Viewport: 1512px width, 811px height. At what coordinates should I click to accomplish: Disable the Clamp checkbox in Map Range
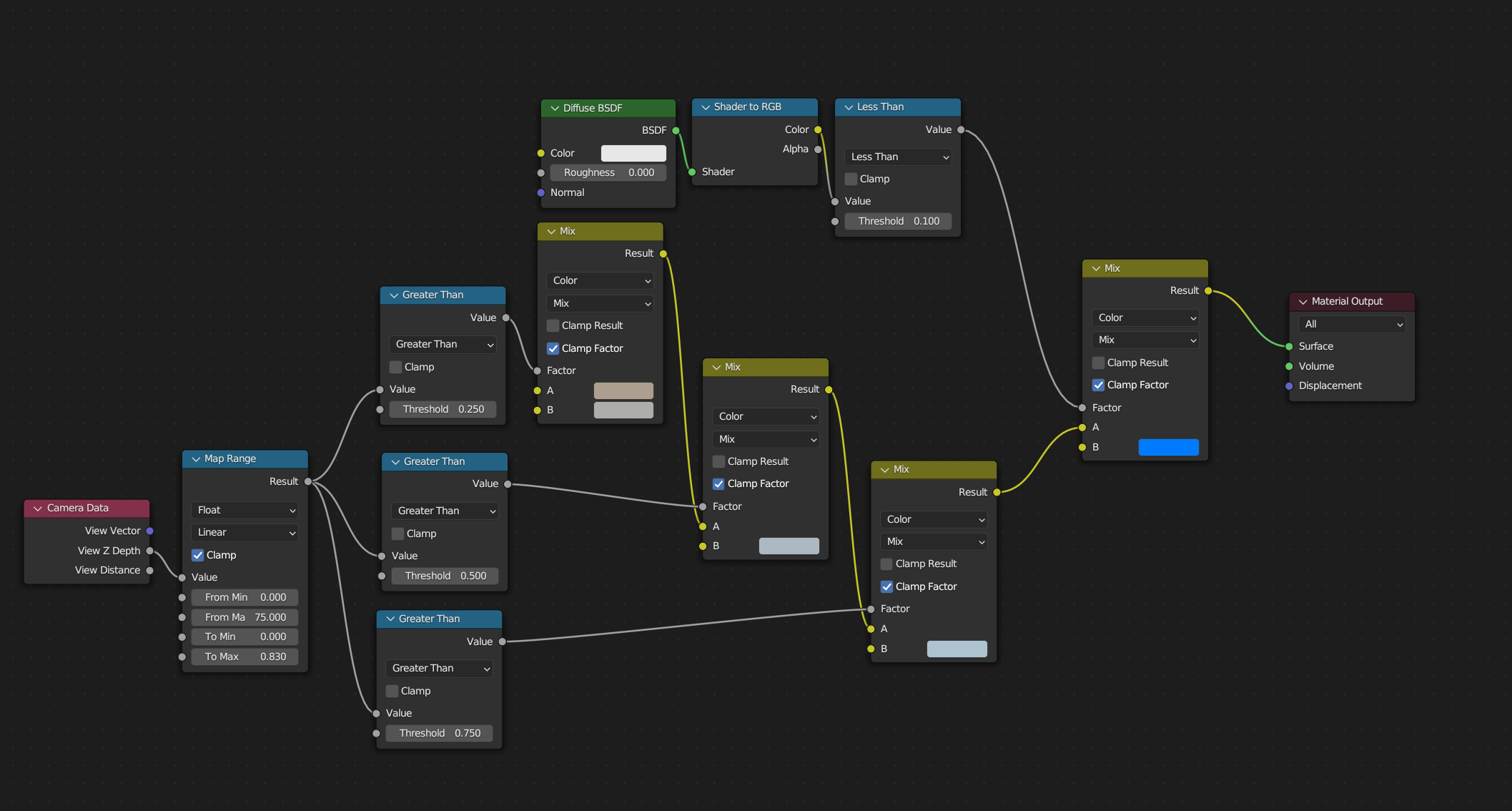[x=198, y=555]
